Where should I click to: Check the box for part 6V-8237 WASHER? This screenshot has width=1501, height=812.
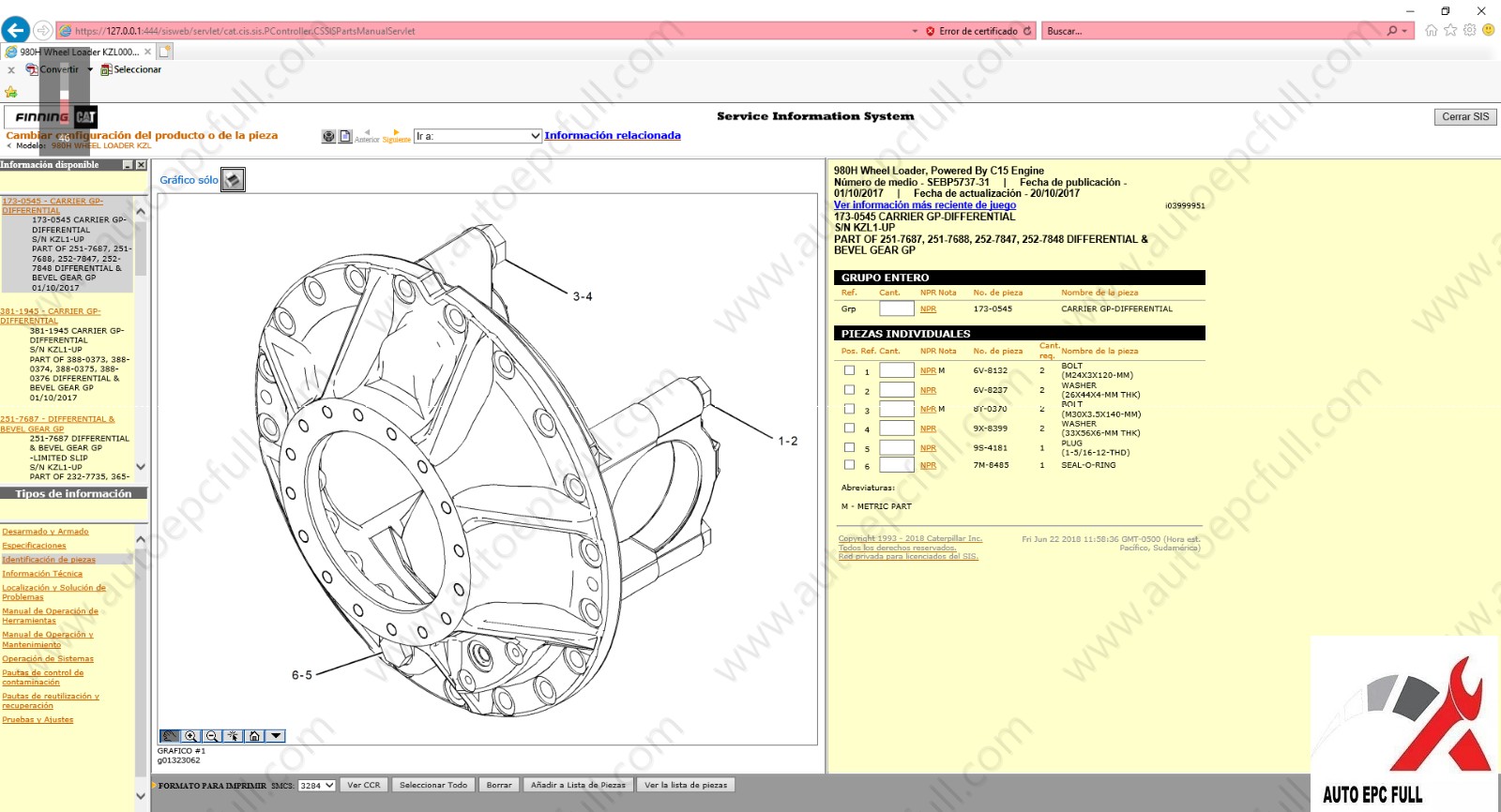(x=849, y=390)
